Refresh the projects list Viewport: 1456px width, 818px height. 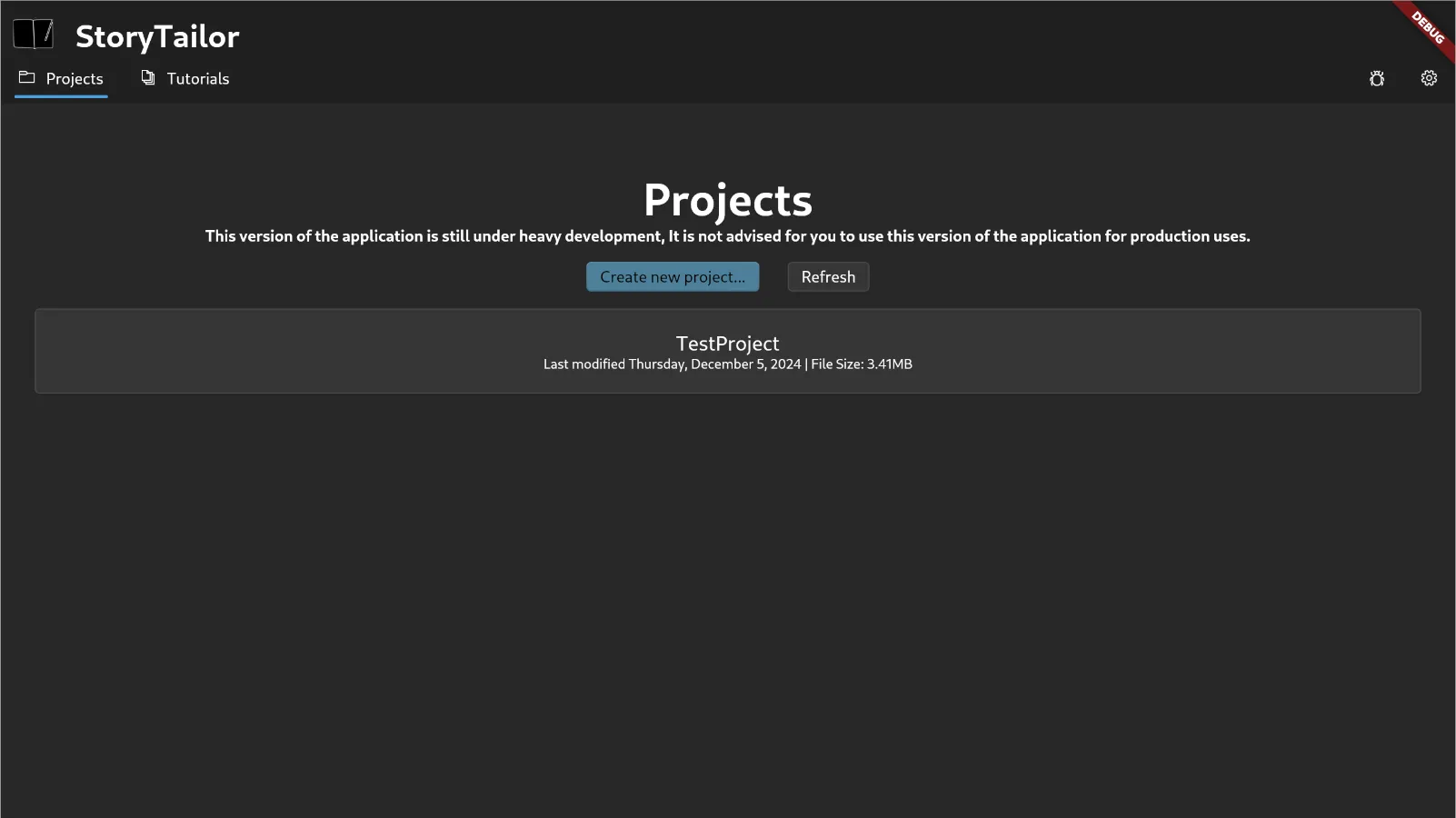(x=828, y=277)
